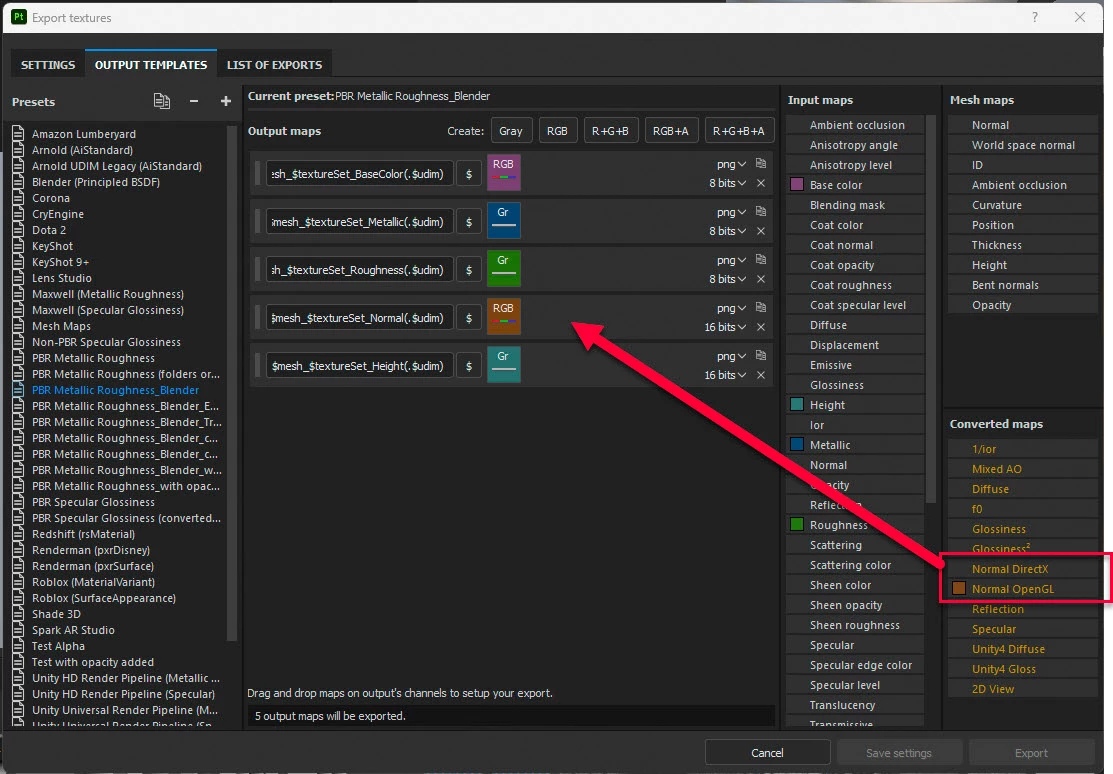1113x774 pixels.
Task: Click the Input maps list scrollbar
Action: pyautogui.click(x=931, y=309)
